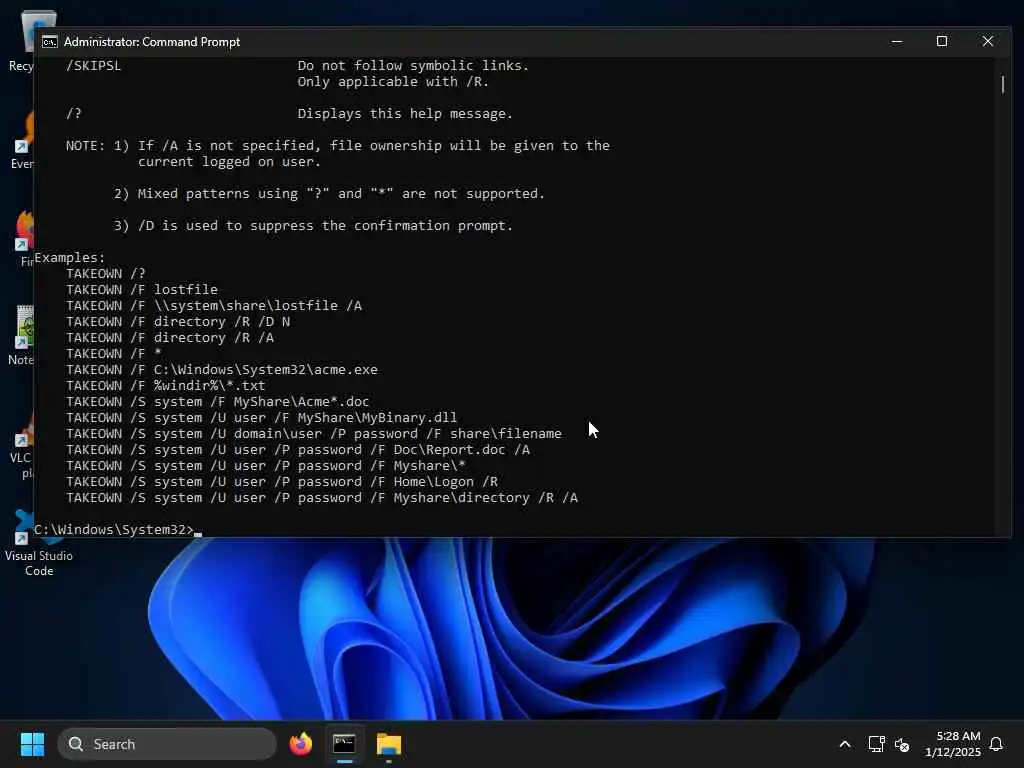Close the Command Prompt window
1024x768 pixels.
pyautogui.click(x=987, y=42)
